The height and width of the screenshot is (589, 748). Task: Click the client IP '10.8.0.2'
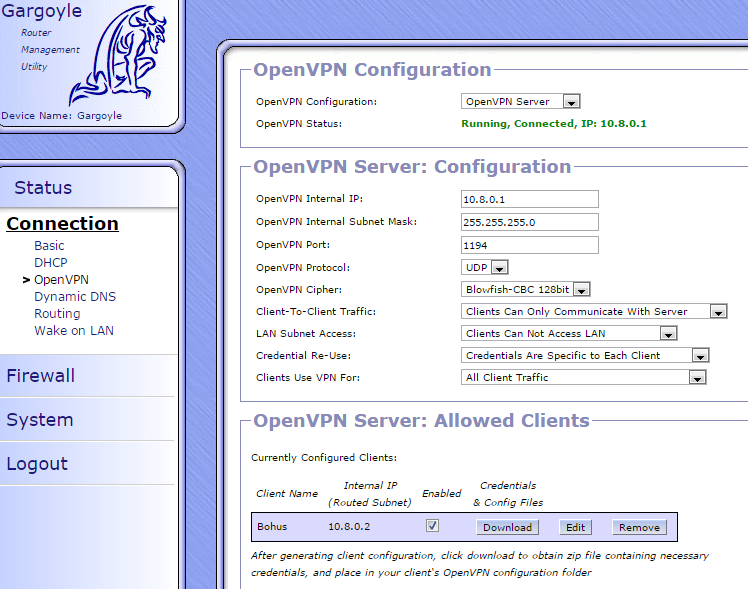click(349, 527)
